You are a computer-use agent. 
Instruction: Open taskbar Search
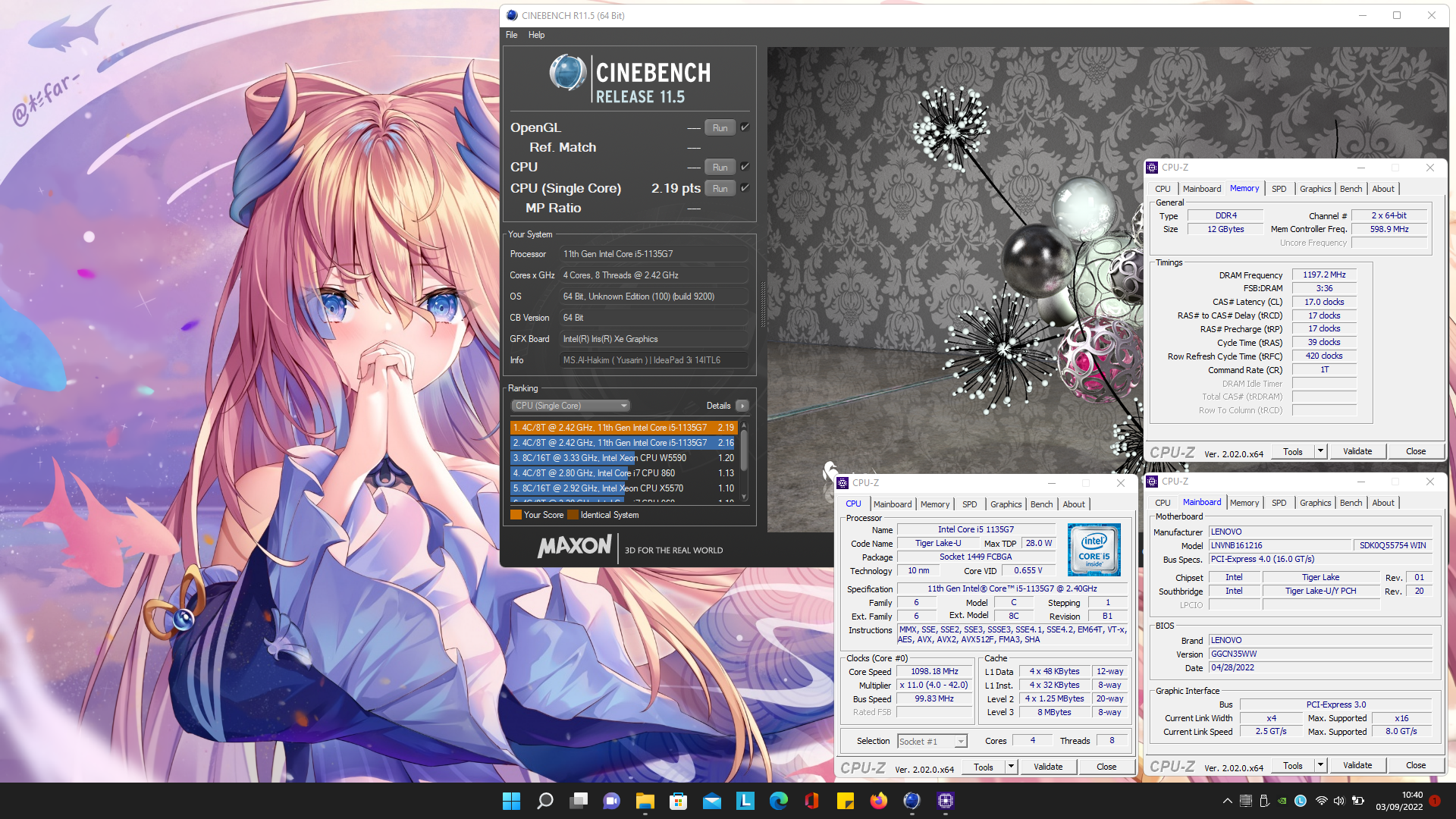544,801
